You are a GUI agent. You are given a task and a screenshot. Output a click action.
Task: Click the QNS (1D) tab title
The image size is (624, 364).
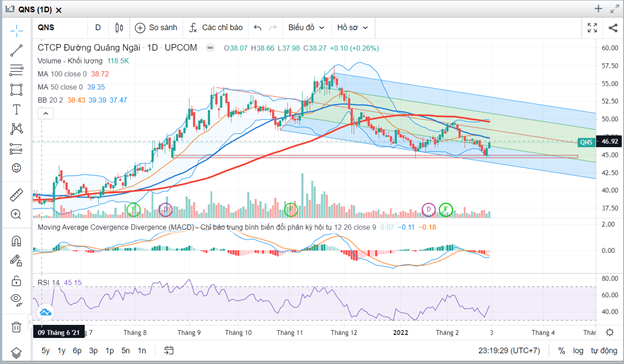(35, 10)
